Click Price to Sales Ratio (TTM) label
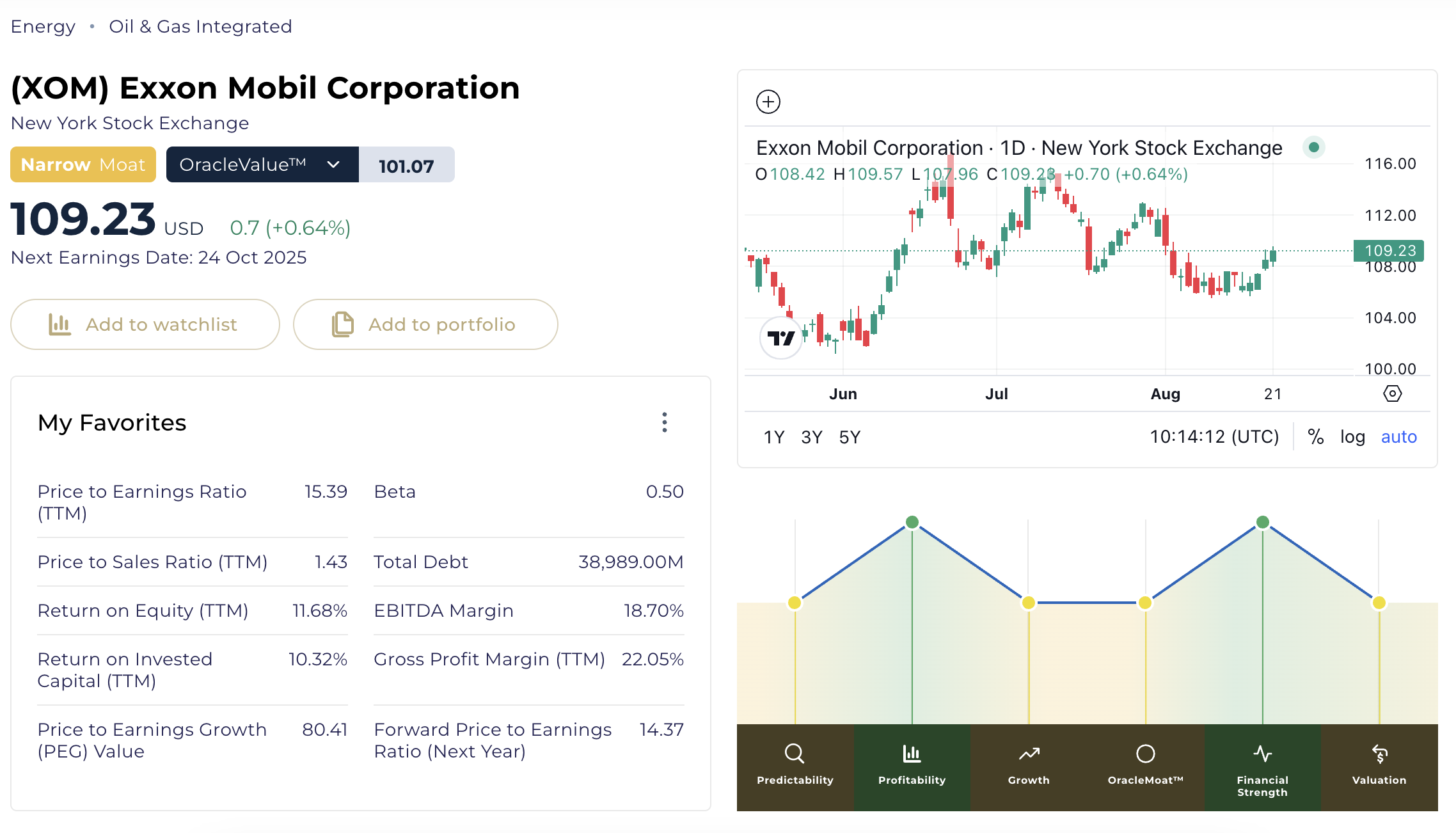This screenshot has width=1456, height=833. [x=152, y=562]
